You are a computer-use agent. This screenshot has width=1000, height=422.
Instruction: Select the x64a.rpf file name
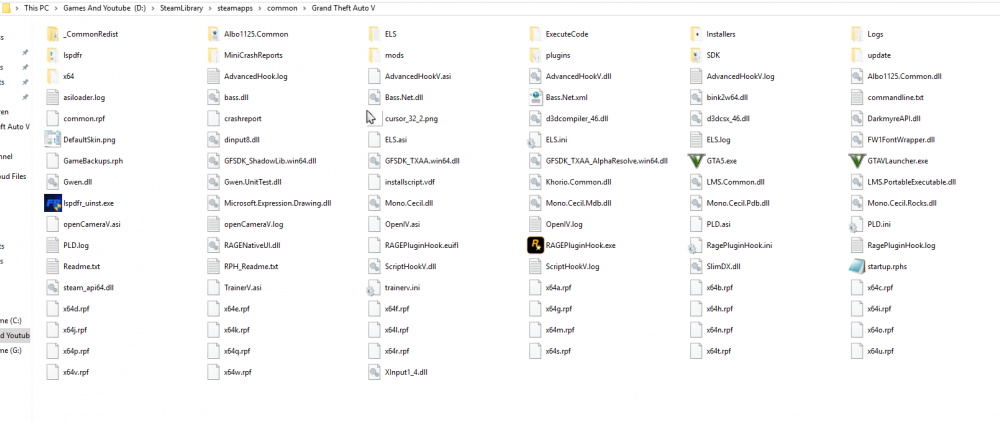559,287
